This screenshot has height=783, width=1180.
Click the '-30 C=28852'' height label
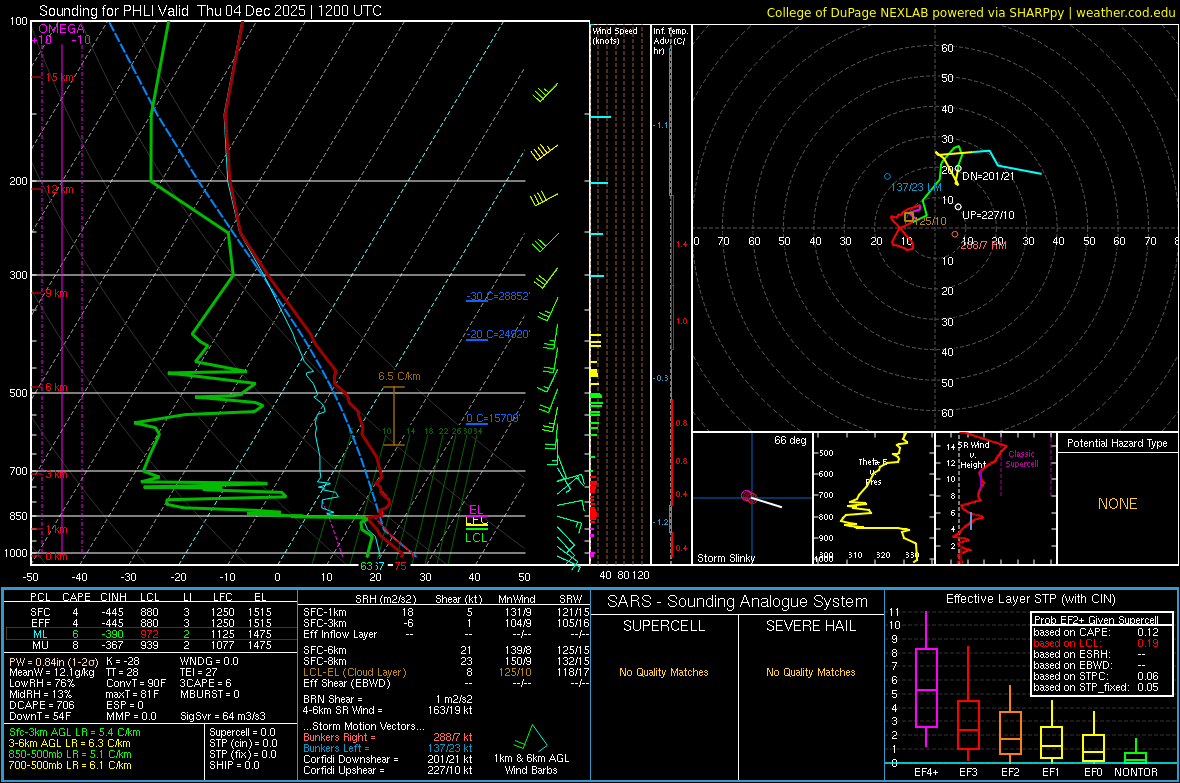497,296
